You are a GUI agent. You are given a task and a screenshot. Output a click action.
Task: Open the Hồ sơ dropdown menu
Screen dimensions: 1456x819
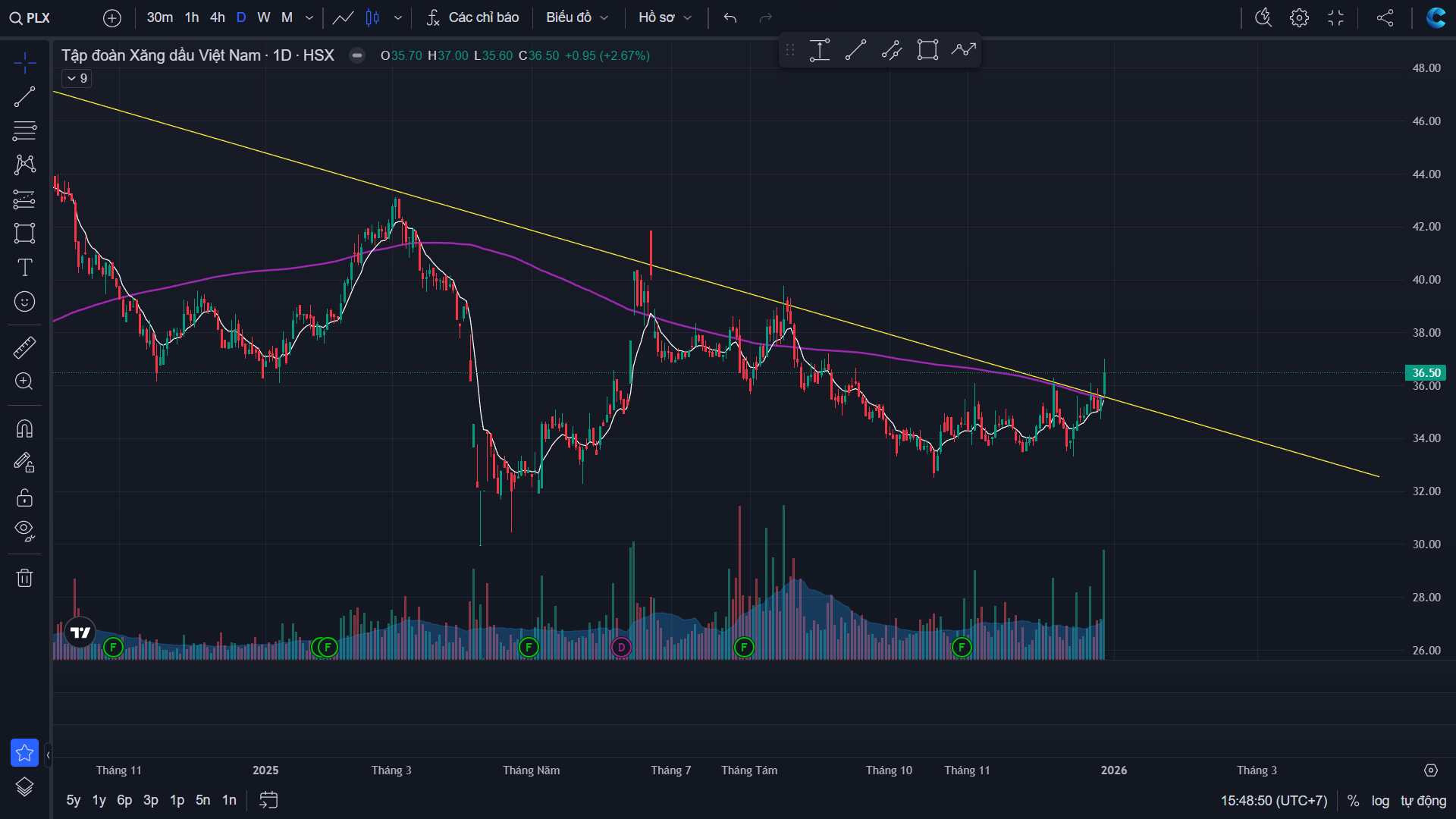(x=664, y=17)
